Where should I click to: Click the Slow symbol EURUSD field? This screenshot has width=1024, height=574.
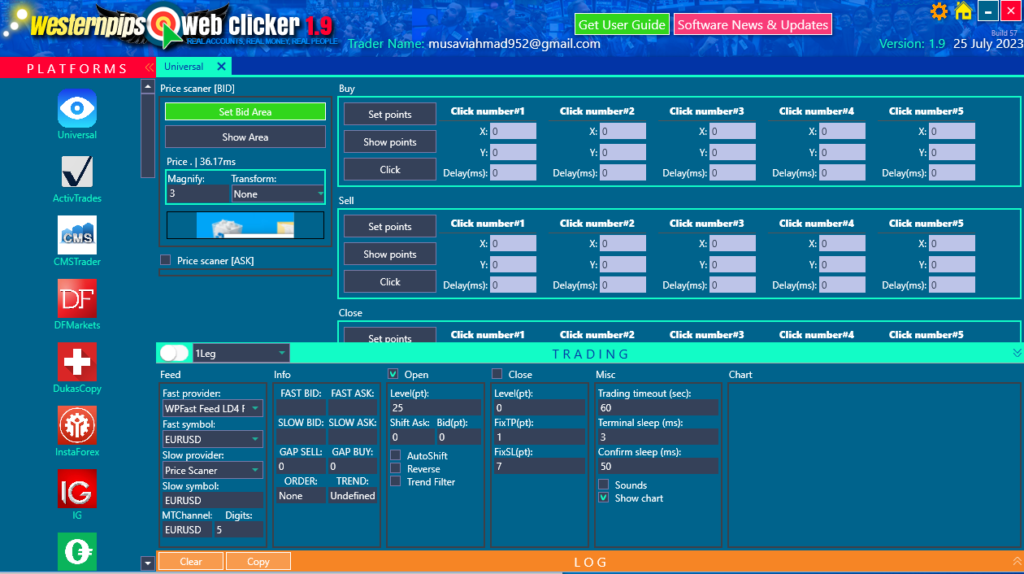click(x=212, y=500)
